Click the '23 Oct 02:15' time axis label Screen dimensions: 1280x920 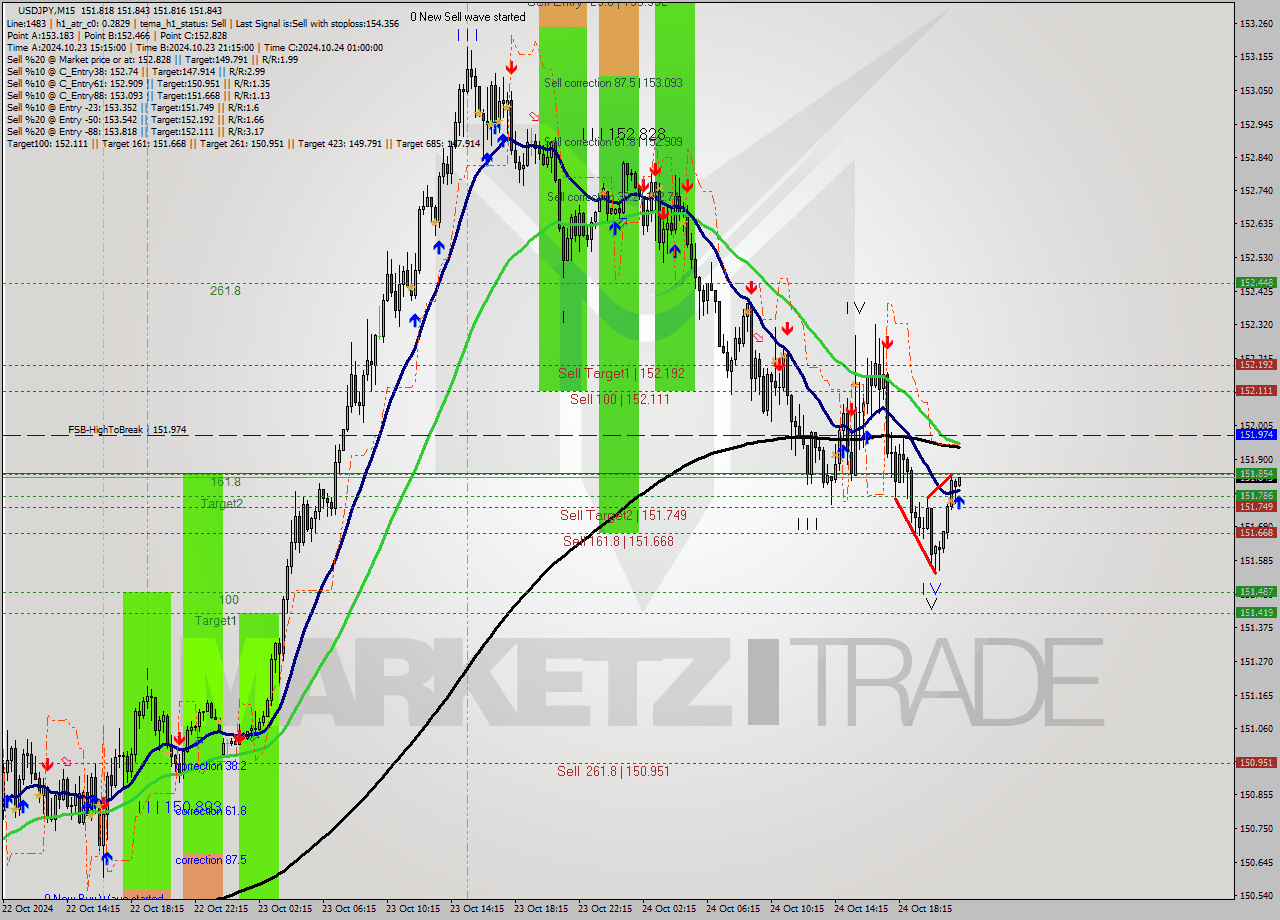pyautogui.click(x=285, y=909)
